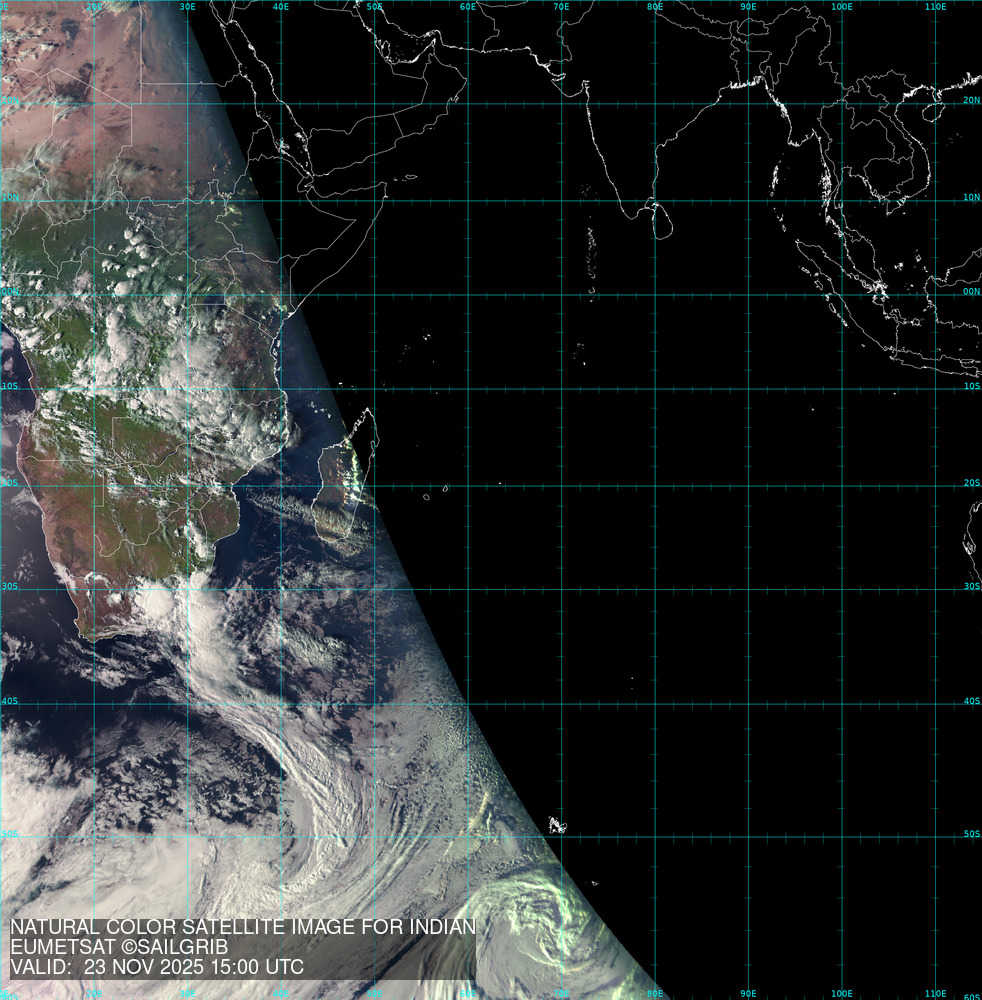
Task: Click the Kerguelen Islands outline near 70E 50S
Action: (x=557, y=826)
